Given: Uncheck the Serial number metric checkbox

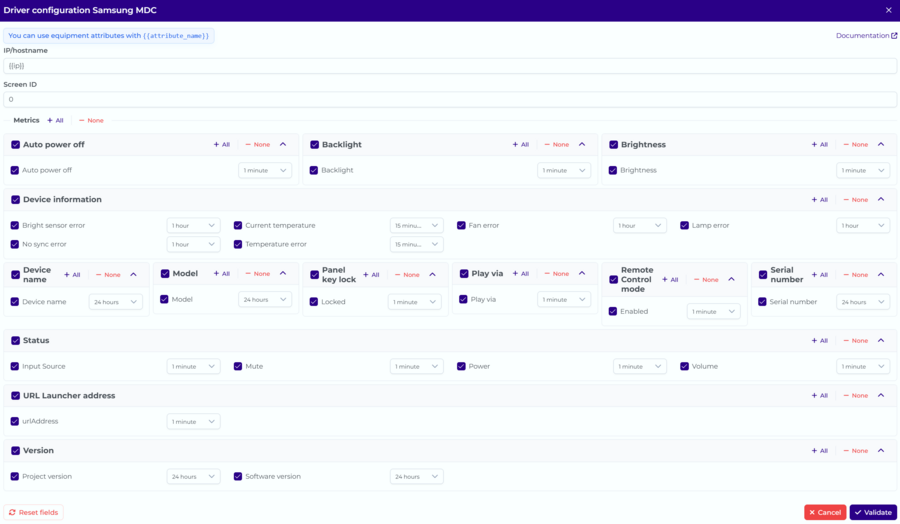Looking at the screenshot, I should [762, 302].
